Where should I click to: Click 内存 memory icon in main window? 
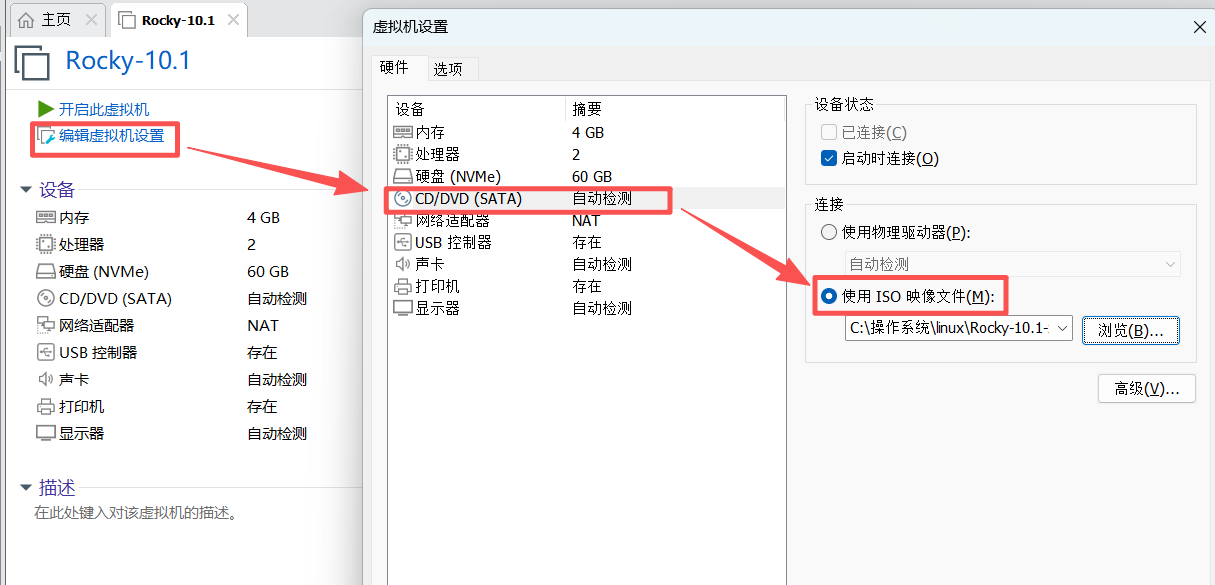(45, 217)
